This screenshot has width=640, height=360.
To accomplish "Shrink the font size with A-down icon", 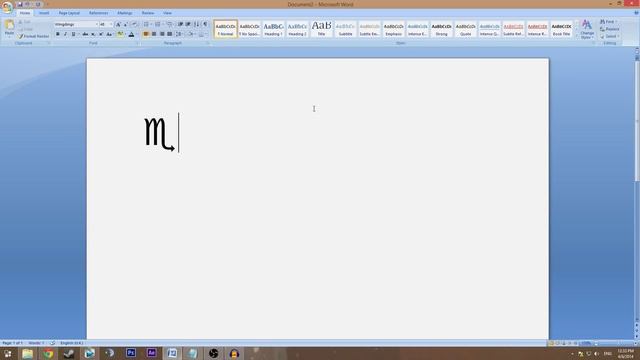I will pyautogui.click(x=126, y=24).
